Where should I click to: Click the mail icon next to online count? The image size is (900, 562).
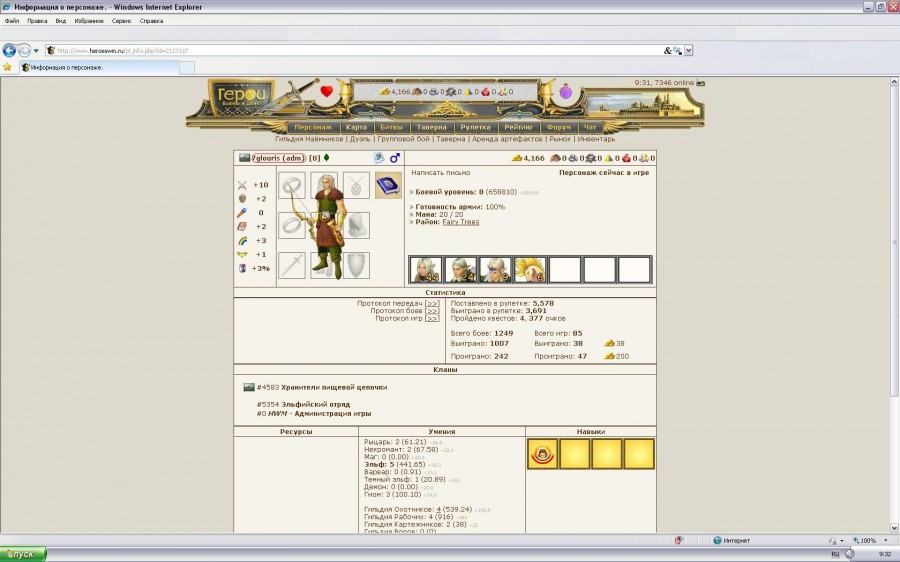[x=700, y=83]
